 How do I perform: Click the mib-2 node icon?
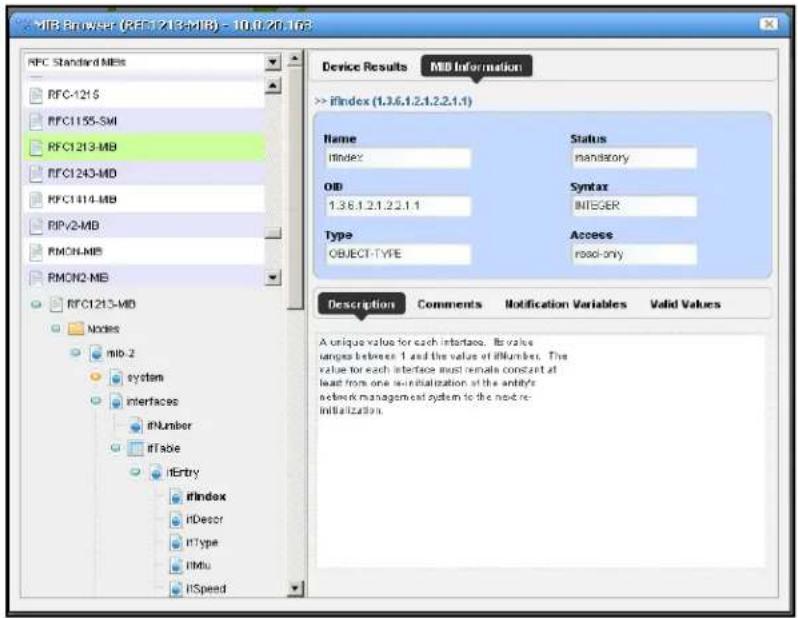click(x=96, y=353)
